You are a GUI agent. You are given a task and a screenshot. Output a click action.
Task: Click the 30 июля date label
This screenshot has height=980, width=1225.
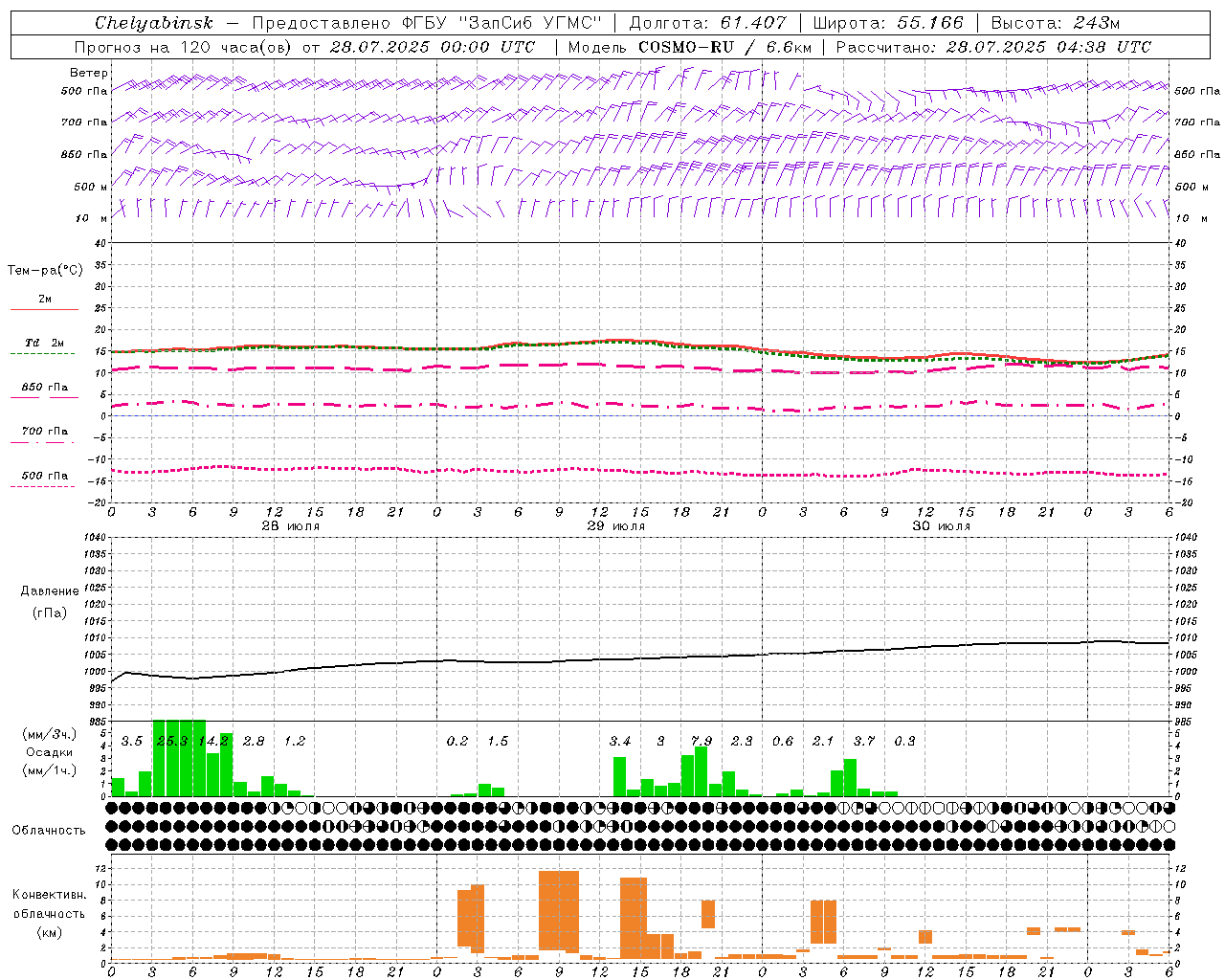942,526
